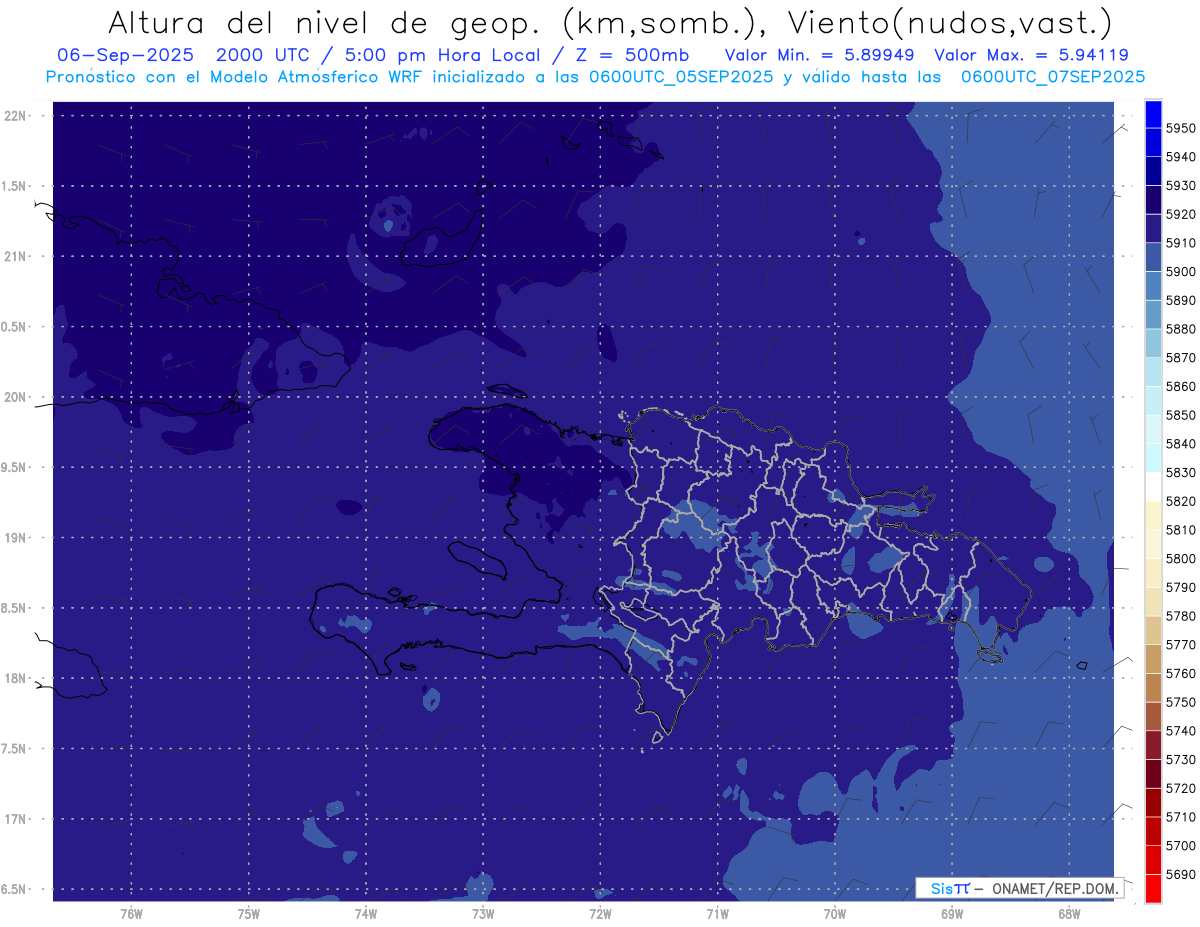
Task: Click the 69W longitude axis label
Action: click(952, 912)
